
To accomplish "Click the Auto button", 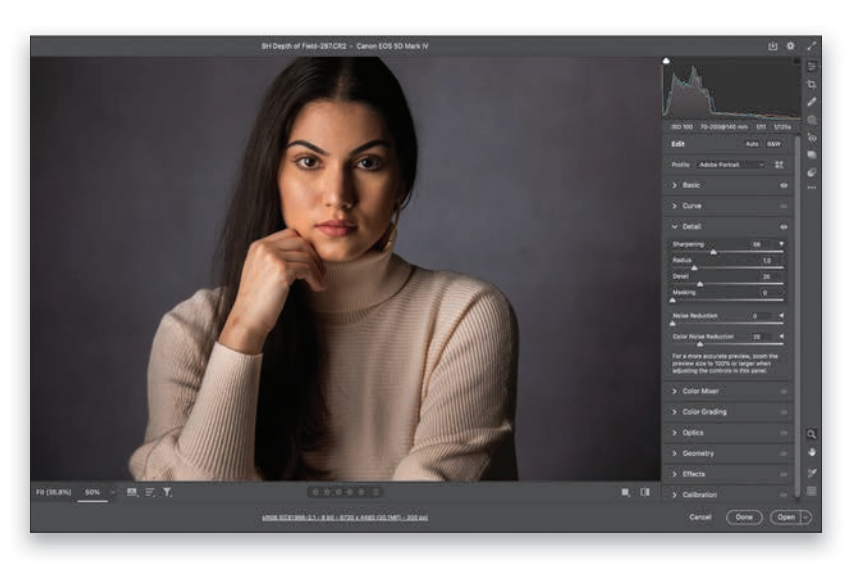I will coord(751,144).
